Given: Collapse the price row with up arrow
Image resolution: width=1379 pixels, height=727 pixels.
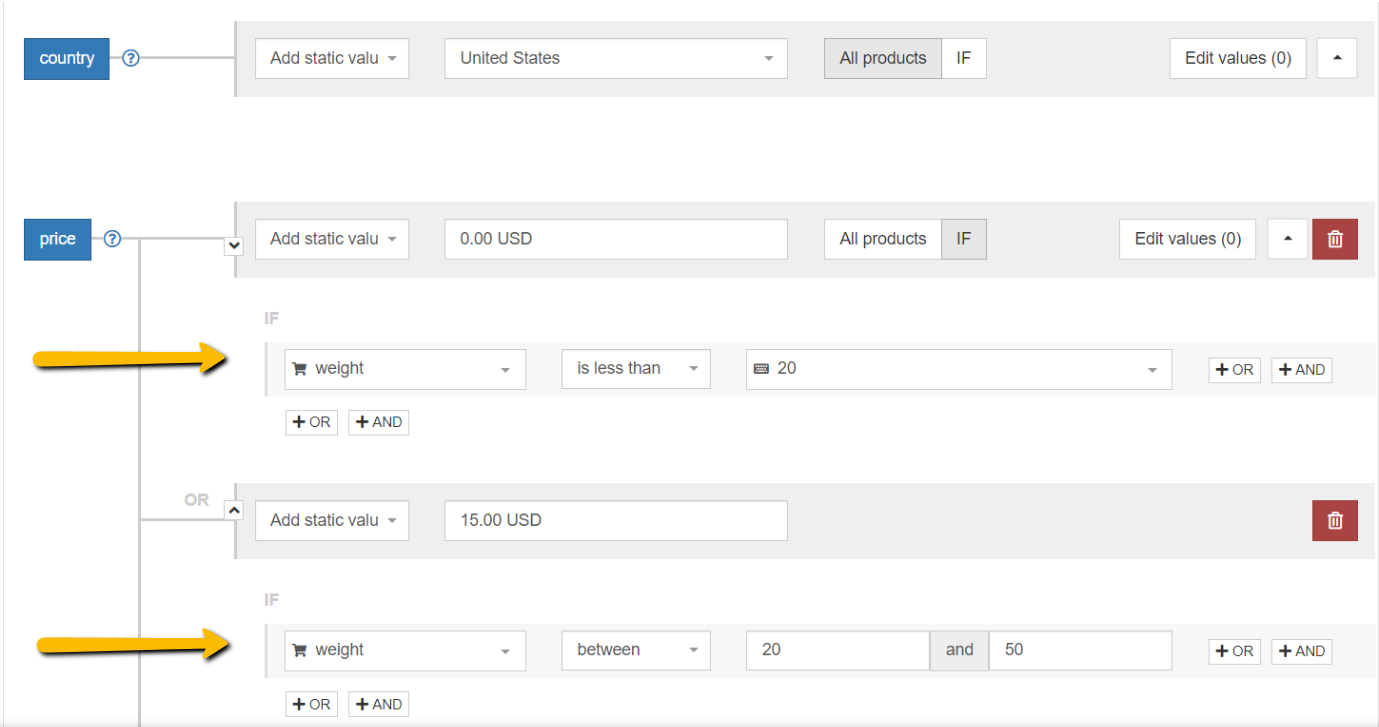Looking at the screenshot, I should click(x=1287, y=239).
